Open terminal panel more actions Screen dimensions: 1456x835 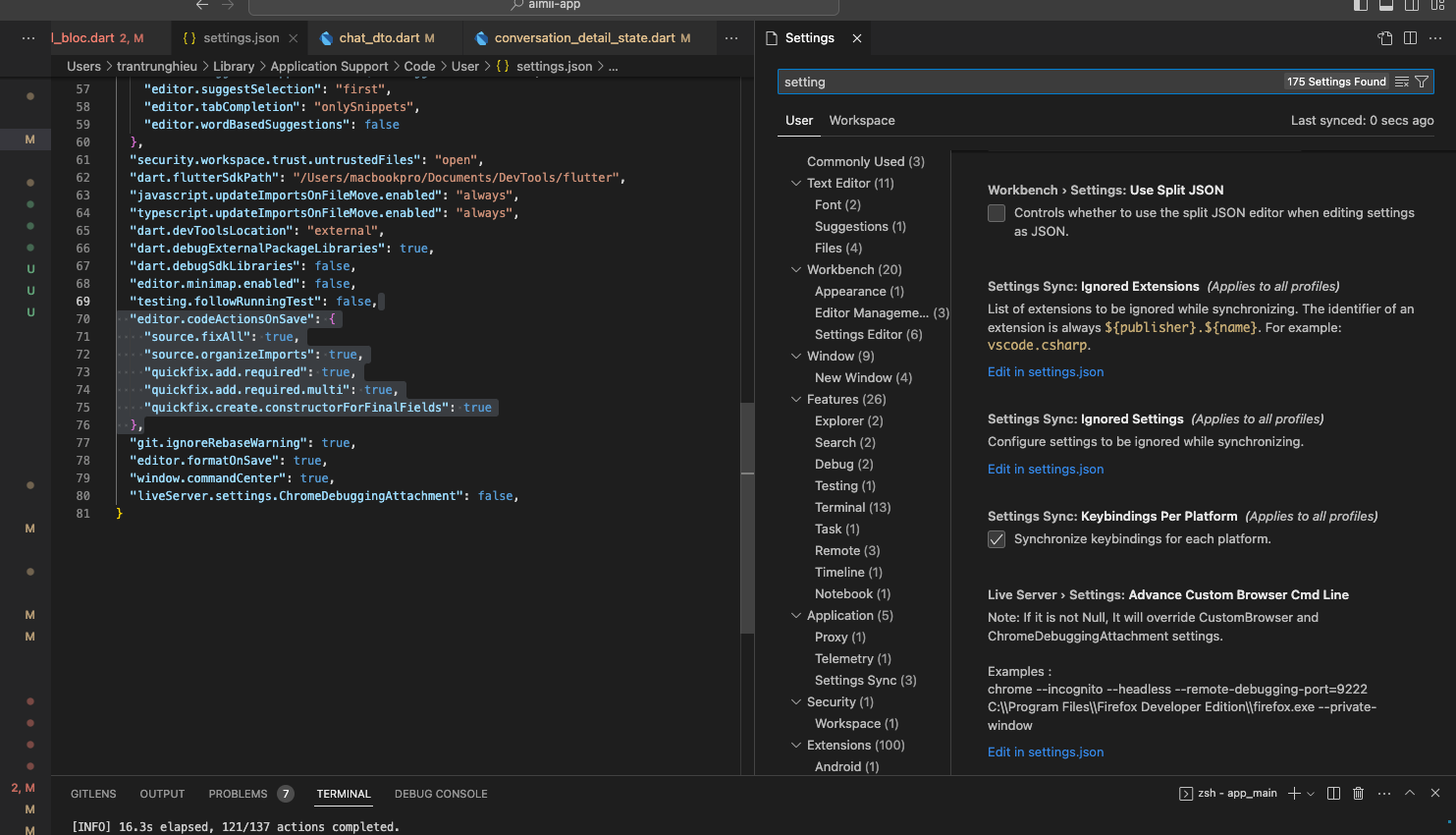[1384, 793]
